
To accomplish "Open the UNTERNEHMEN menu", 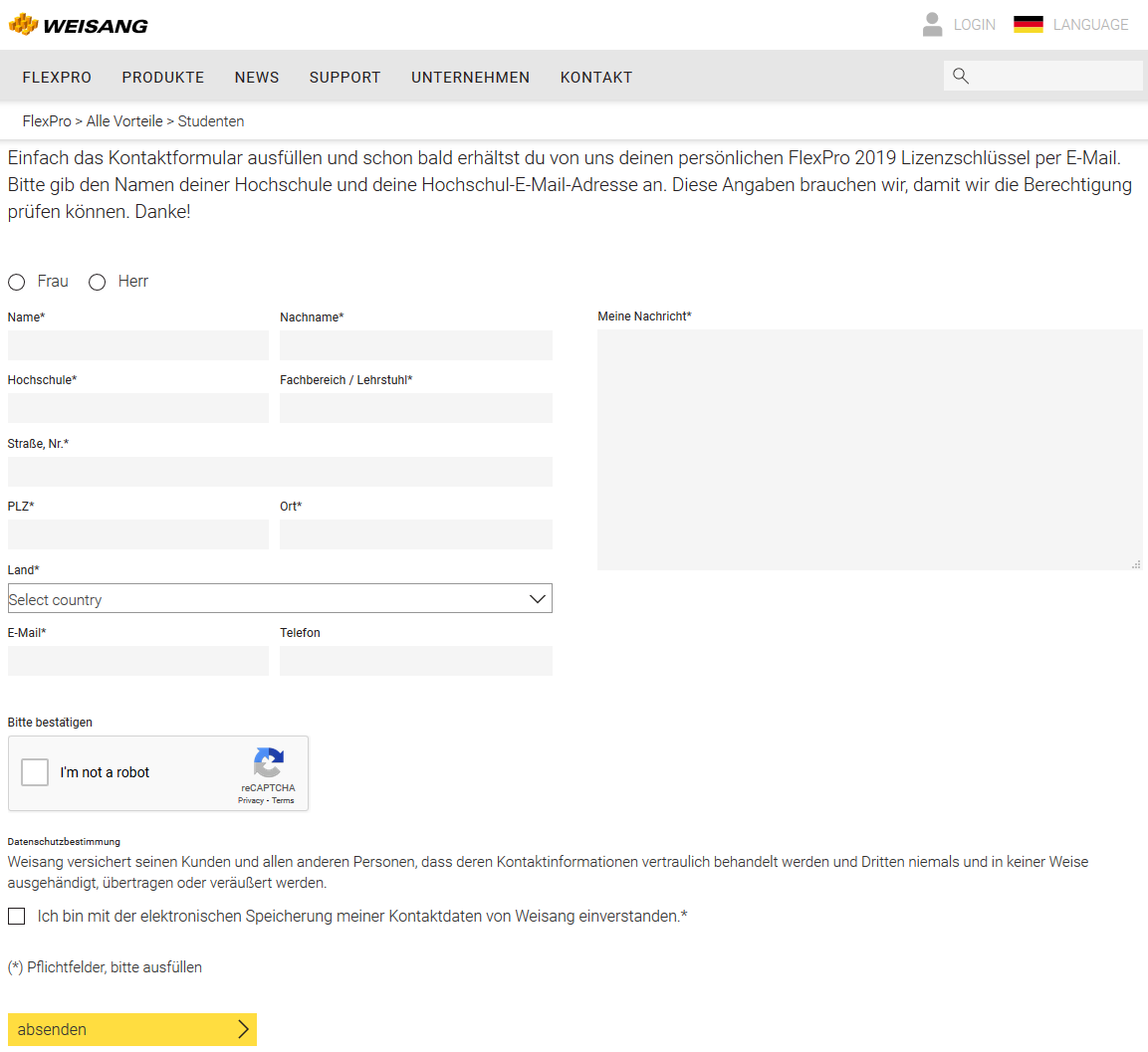I will click(x=470, y=77).
